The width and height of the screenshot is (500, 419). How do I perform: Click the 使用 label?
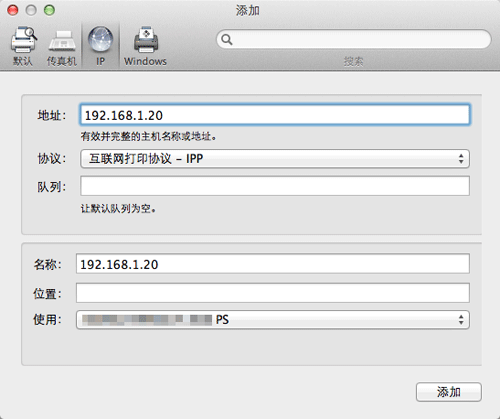[47, 320]
